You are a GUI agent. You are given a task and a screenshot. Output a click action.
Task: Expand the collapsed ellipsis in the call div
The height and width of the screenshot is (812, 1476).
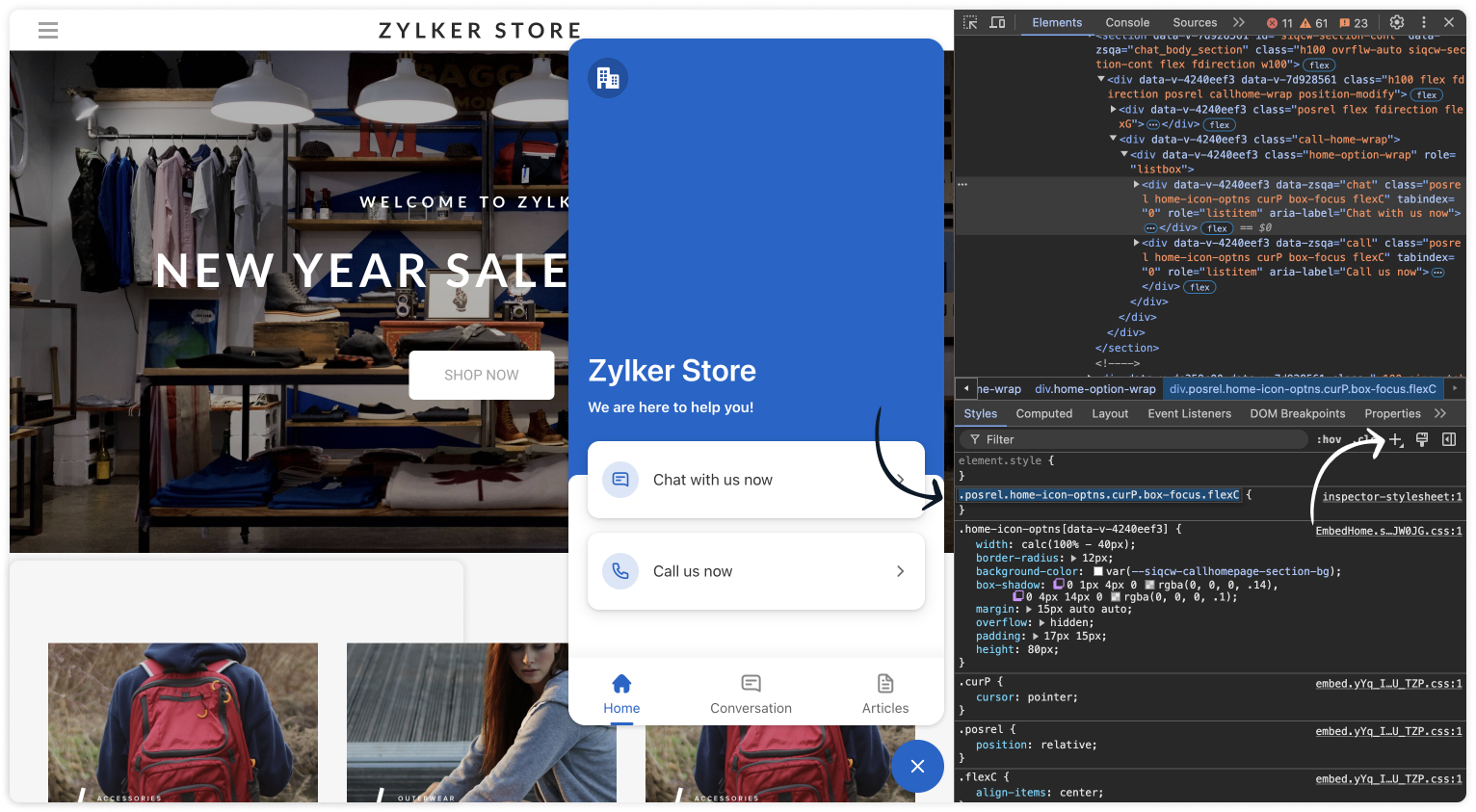pyautogui.click(x=1438, y=273)
